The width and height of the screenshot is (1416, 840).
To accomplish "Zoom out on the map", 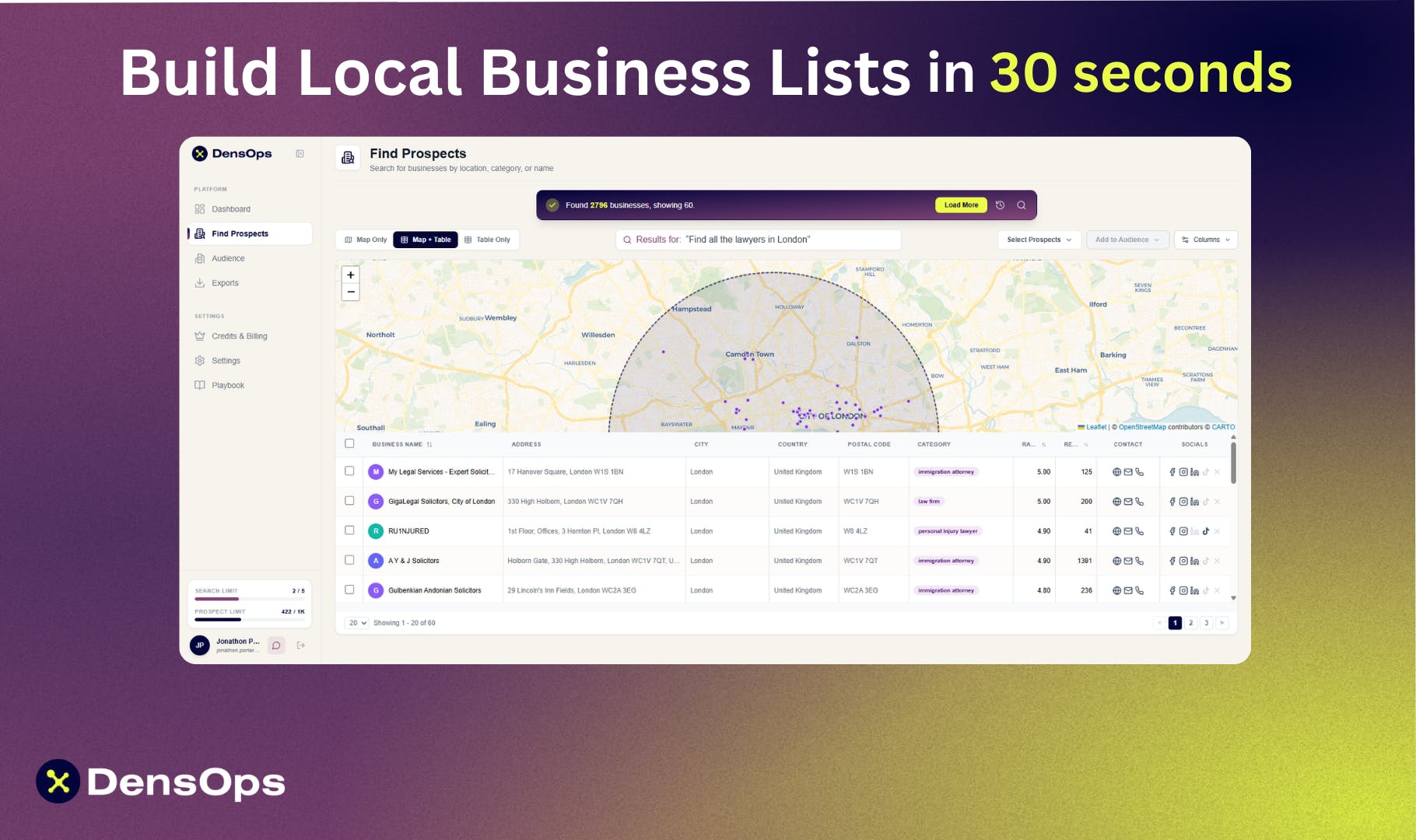I will coord(351,292).
